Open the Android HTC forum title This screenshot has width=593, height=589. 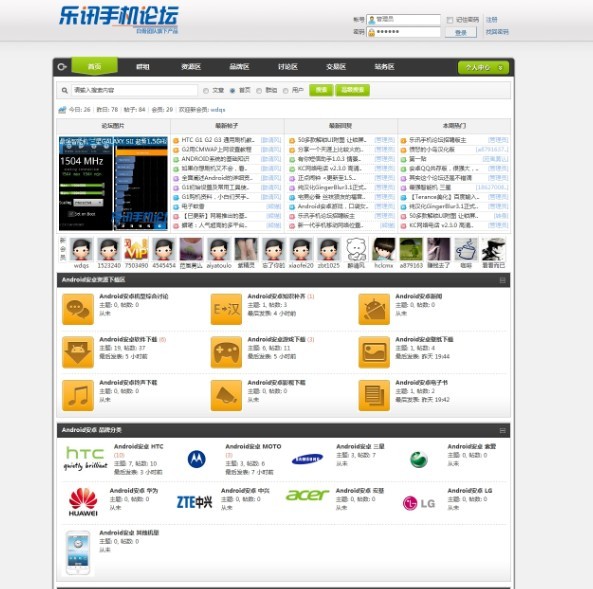(x=138, y=447)
